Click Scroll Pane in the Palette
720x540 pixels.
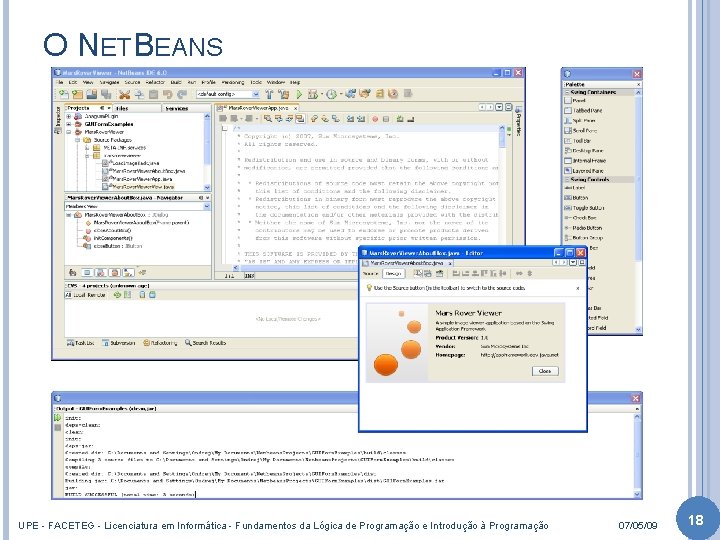(x=580, y=130)
